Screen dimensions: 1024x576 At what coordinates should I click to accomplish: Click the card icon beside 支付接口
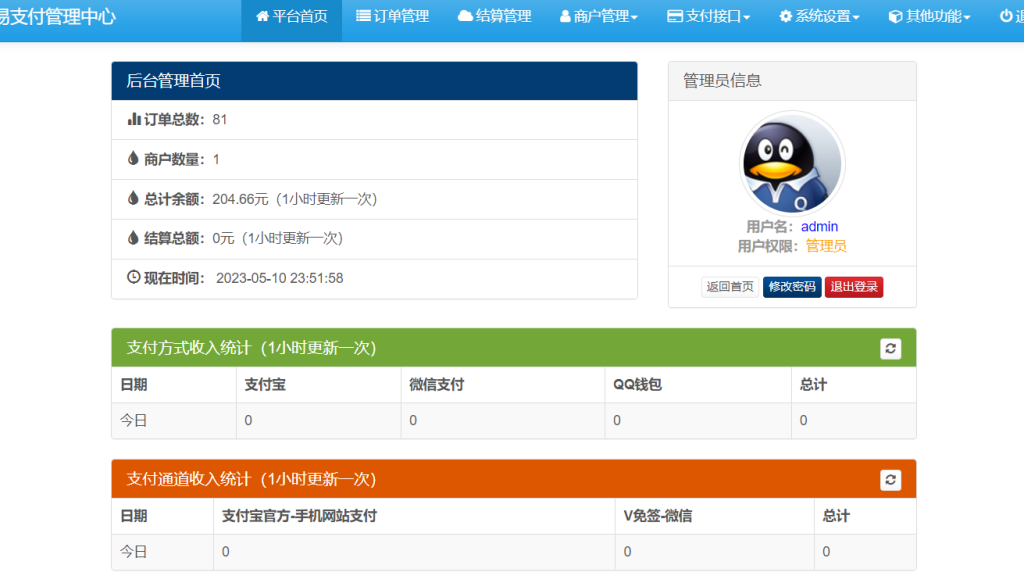point(675,16)
